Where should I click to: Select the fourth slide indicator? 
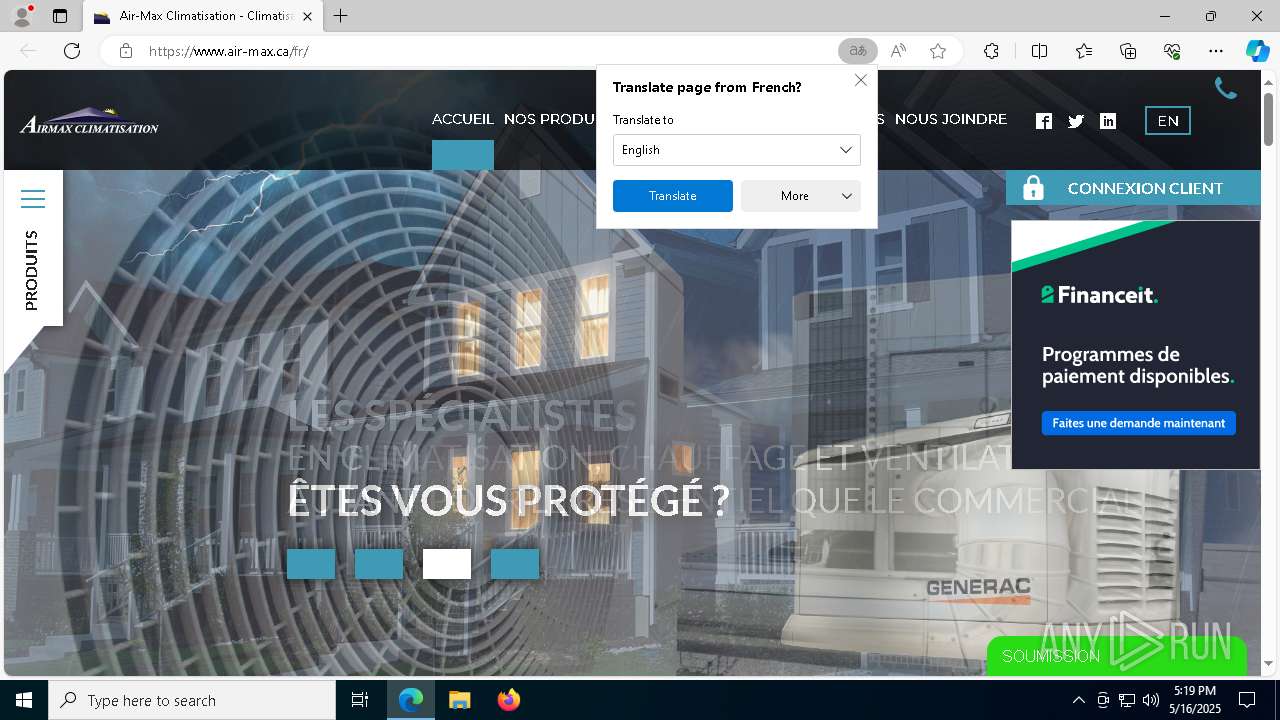click(x=515, y=564)
